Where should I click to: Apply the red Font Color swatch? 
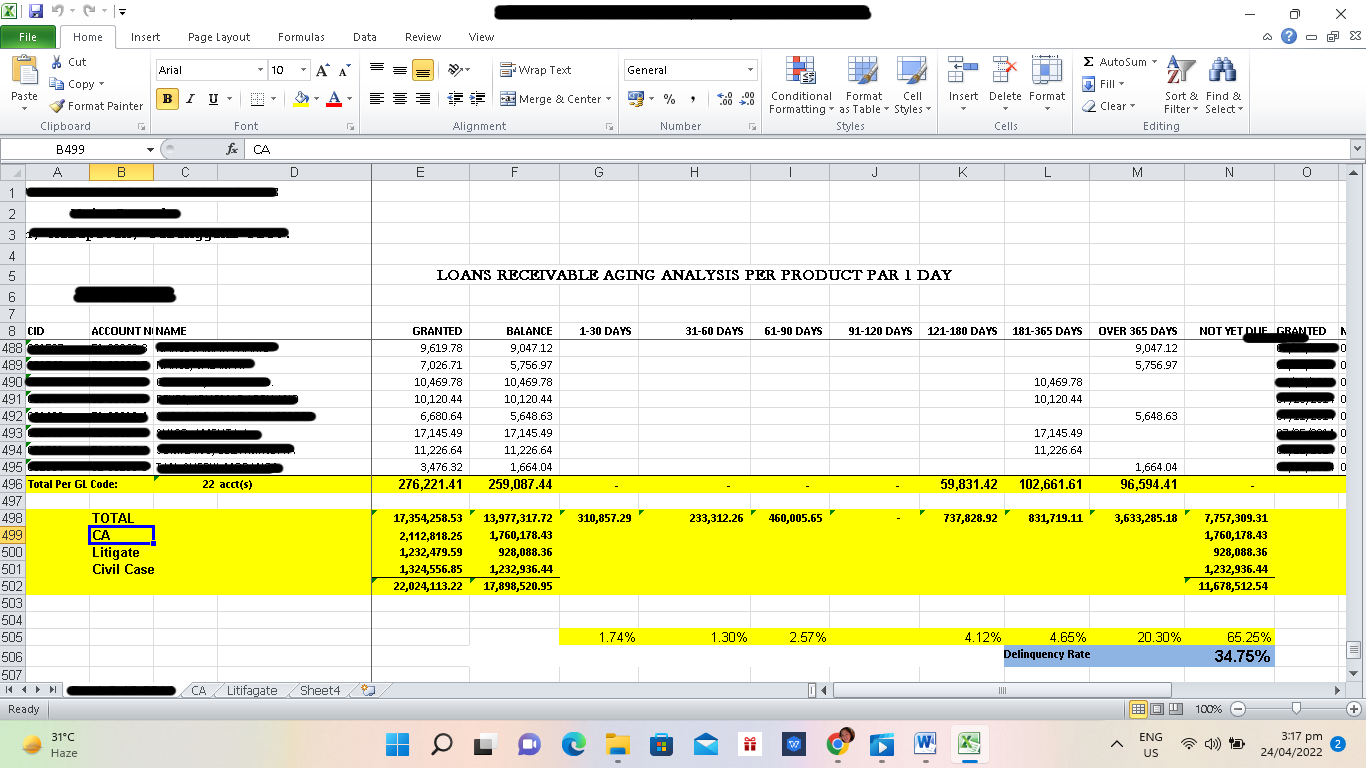(x=333, y=99)
